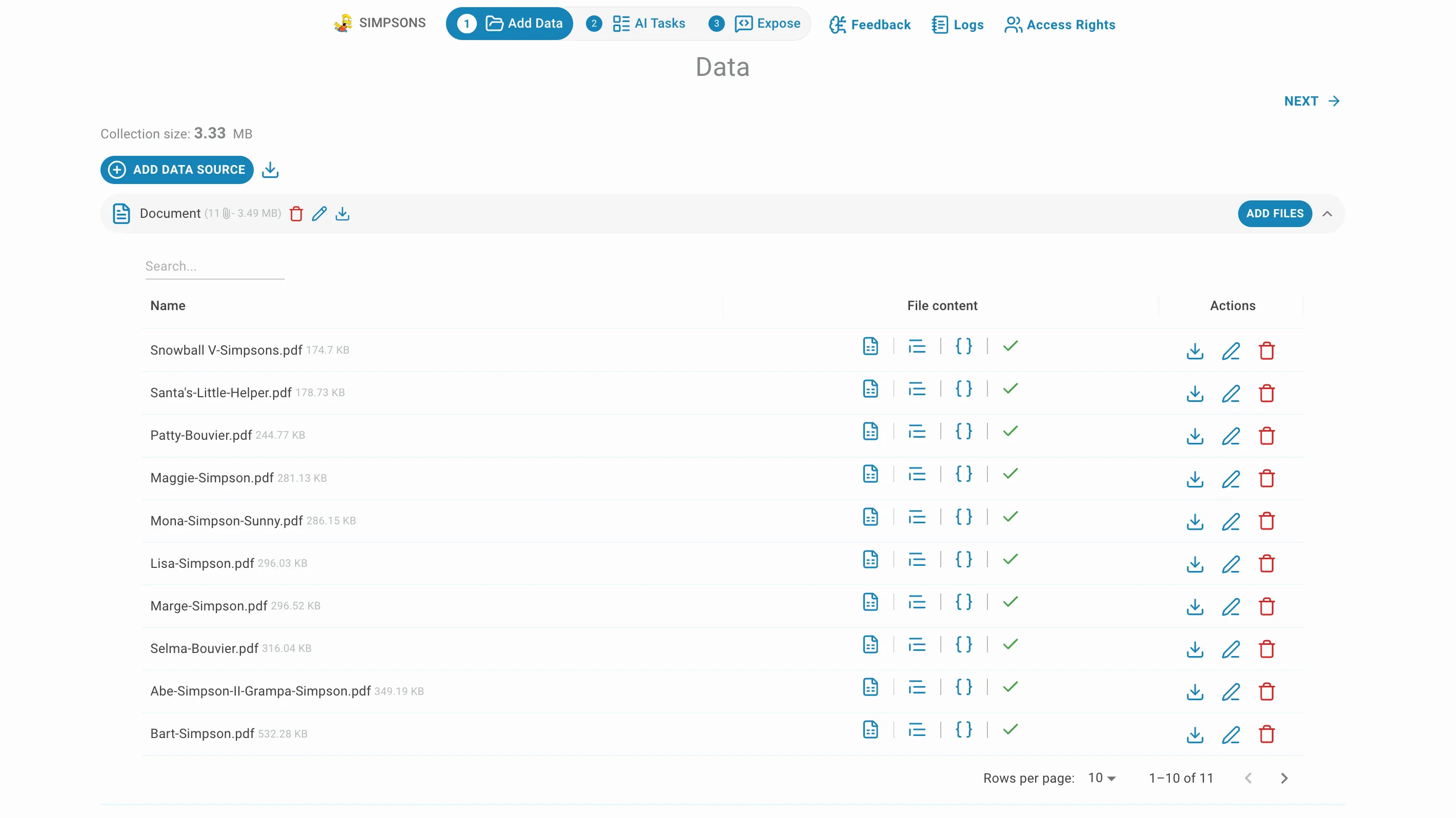1456x818 pixels.
Task: Open text outline view for Bart-Simpson.pdf
Action: point(917,730)
